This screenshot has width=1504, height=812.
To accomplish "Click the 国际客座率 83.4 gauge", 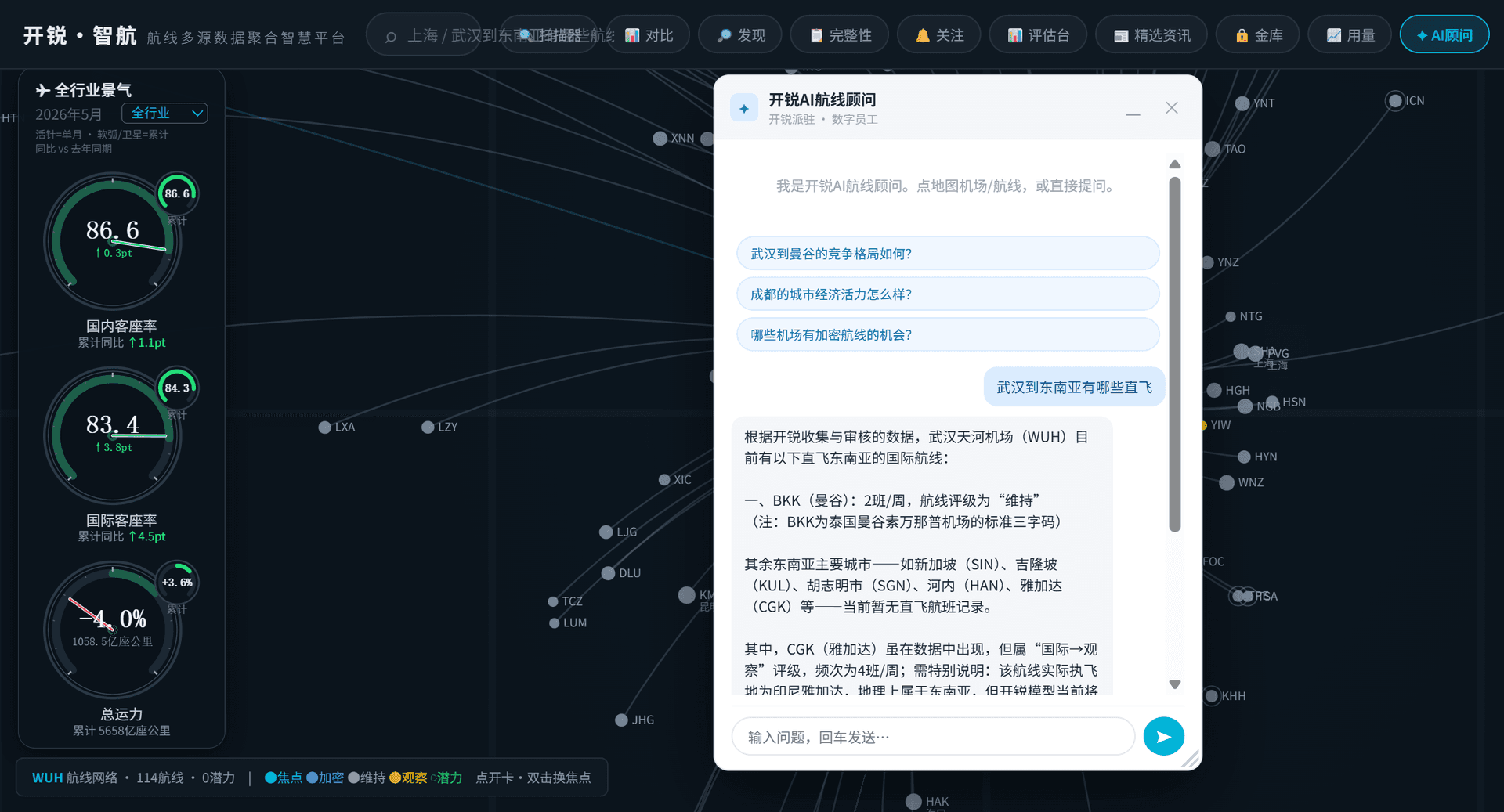I will pyautogui.click(x=112, y=435).
